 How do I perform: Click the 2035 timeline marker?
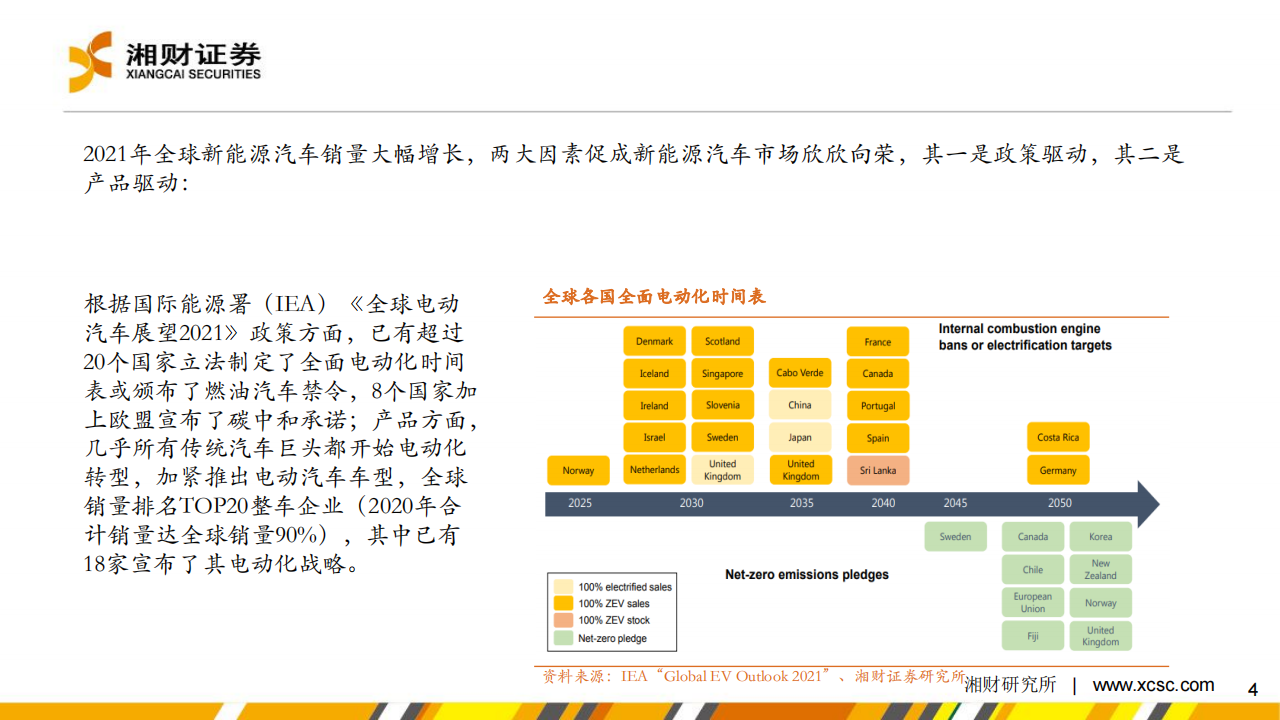click(801, 503)
